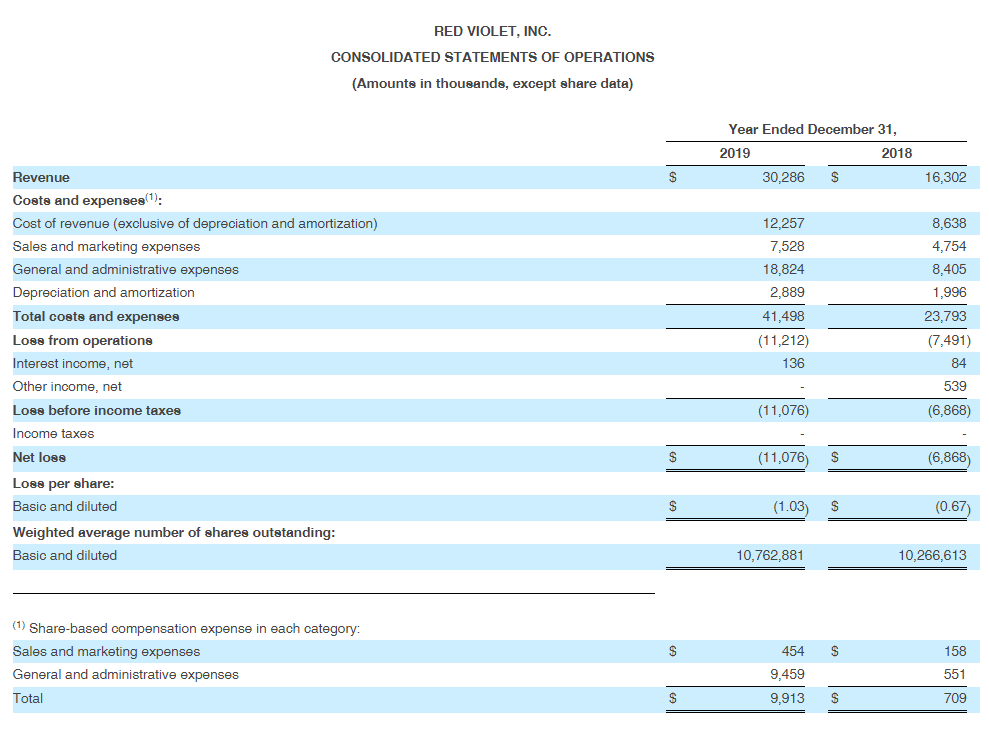The image size is (989, 731).
Task: Select 2018 value in Net loss row
Action: tap(949, 458)
